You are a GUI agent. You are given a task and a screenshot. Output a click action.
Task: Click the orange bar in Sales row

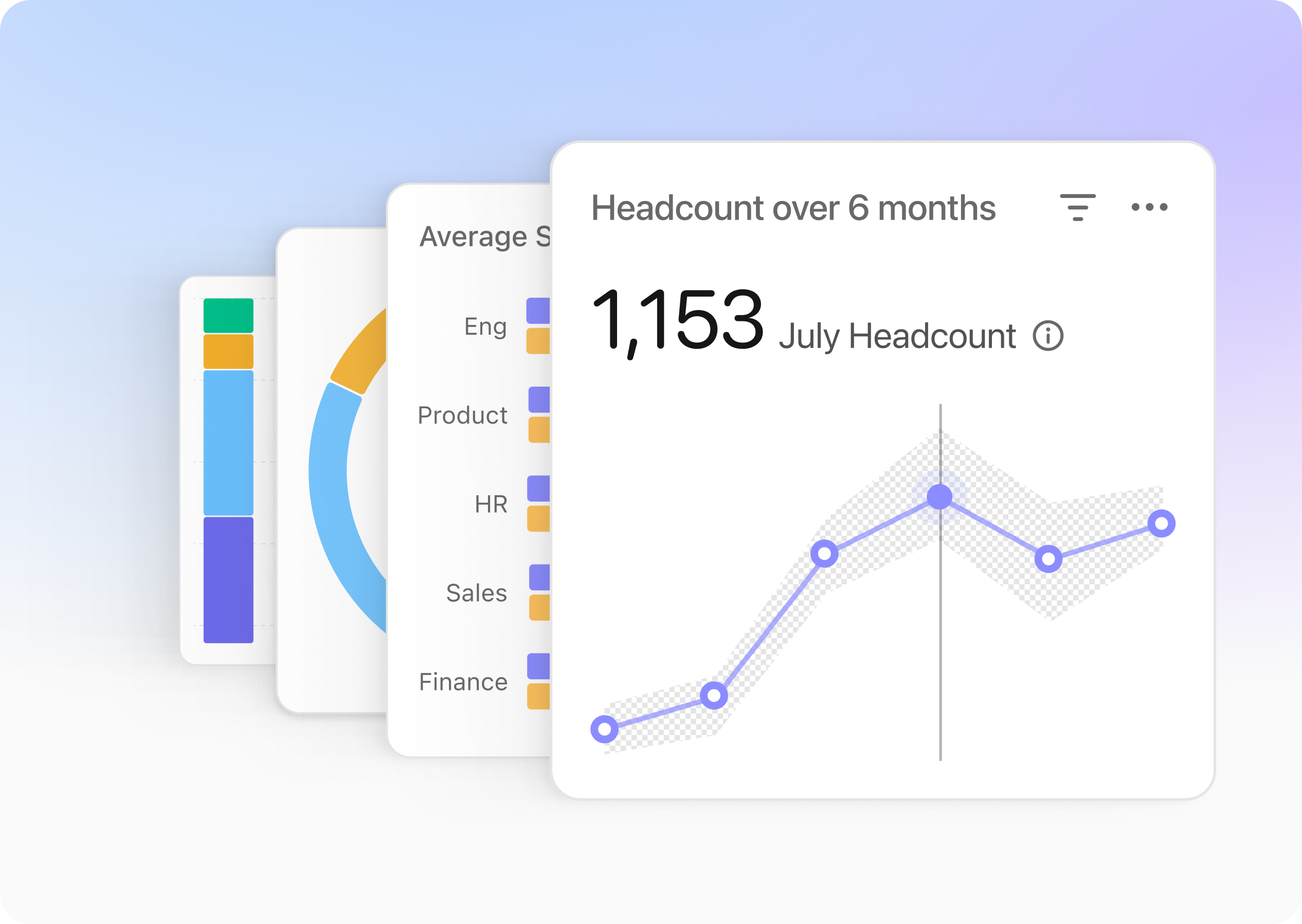click(540, 607)
